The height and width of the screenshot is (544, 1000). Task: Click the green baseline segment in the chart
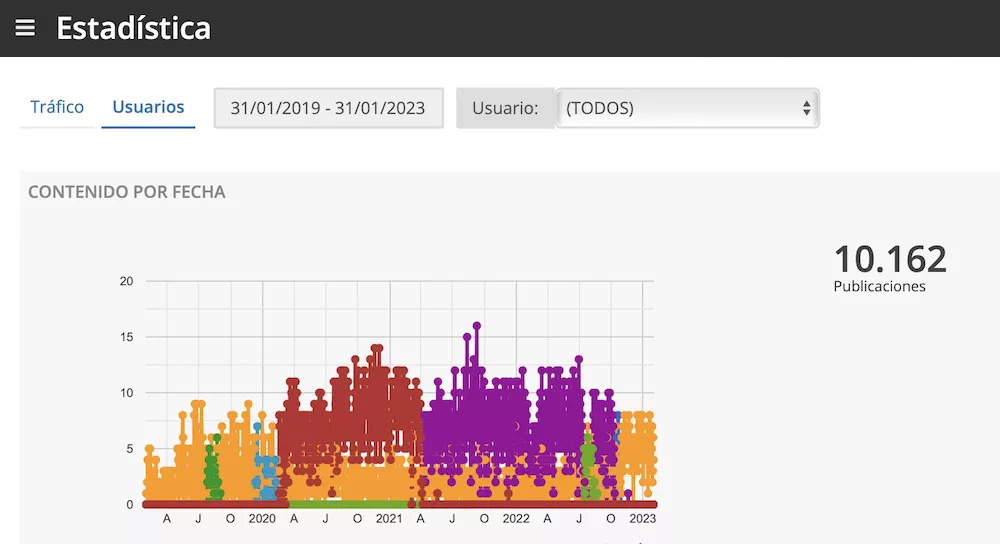350,504
